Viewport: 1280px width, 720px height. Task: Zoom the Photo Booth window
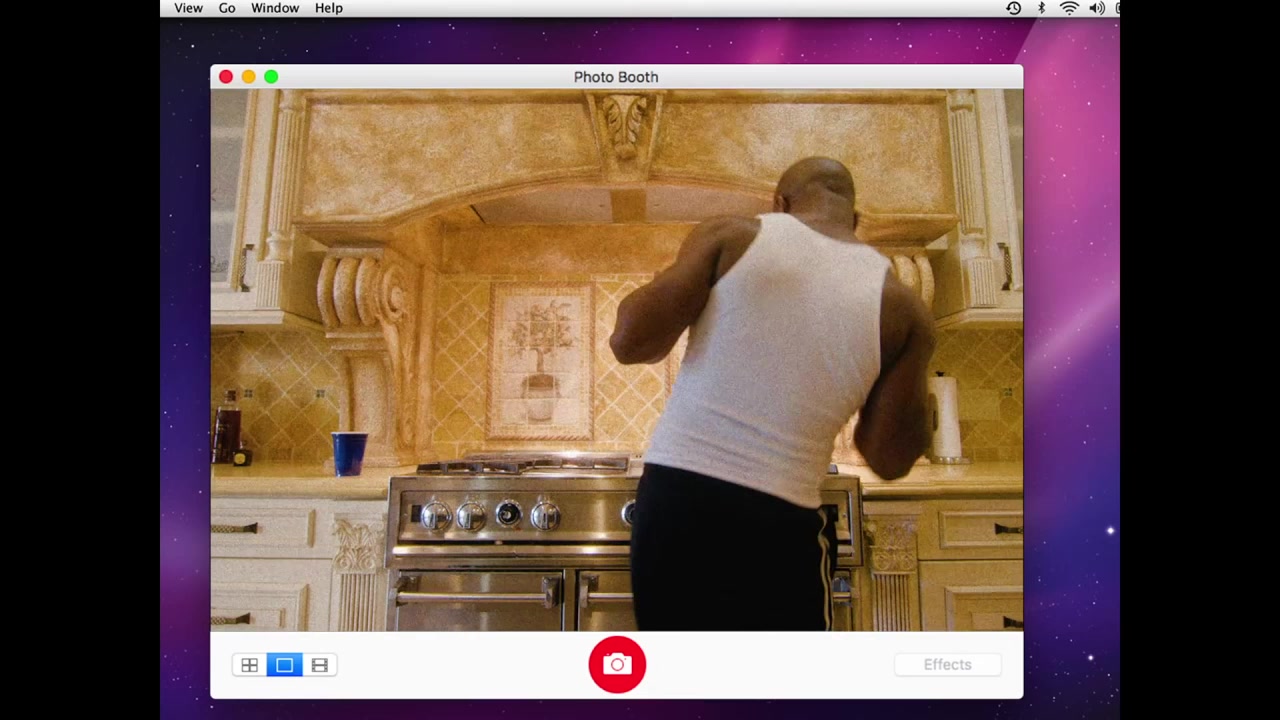tap(271, 77)
